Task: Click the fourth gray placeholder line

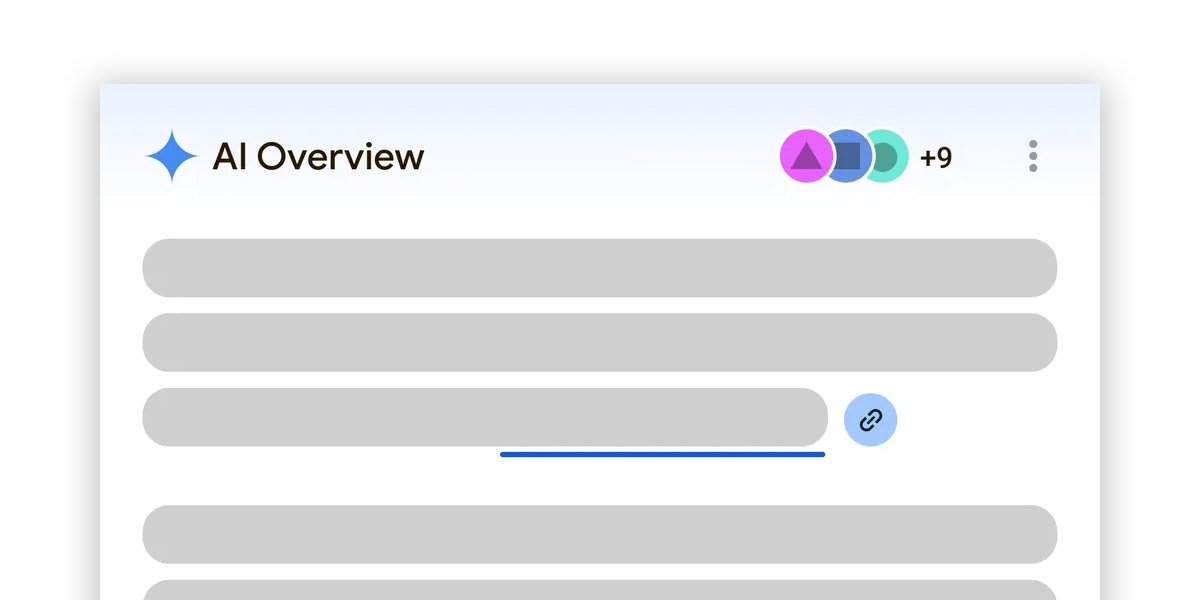Action: (600, 534)
